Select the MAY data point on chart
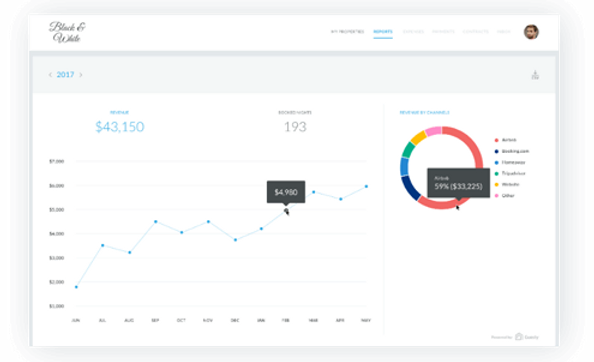This screenshot has height=362, width=594. click(x=366, y=186)
